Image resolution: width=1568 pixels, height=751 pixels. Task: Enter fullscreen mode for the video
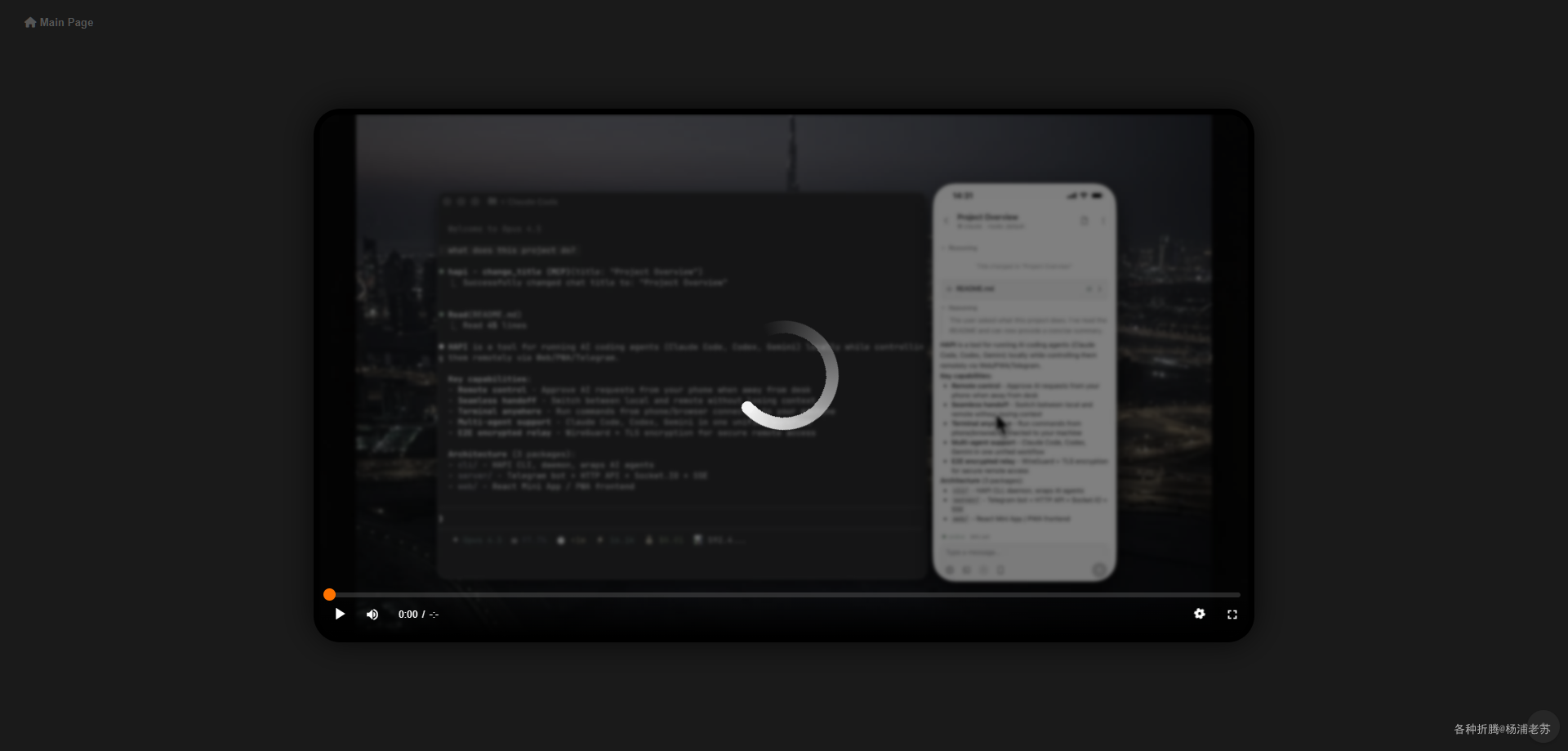[x=1232, y=615]
